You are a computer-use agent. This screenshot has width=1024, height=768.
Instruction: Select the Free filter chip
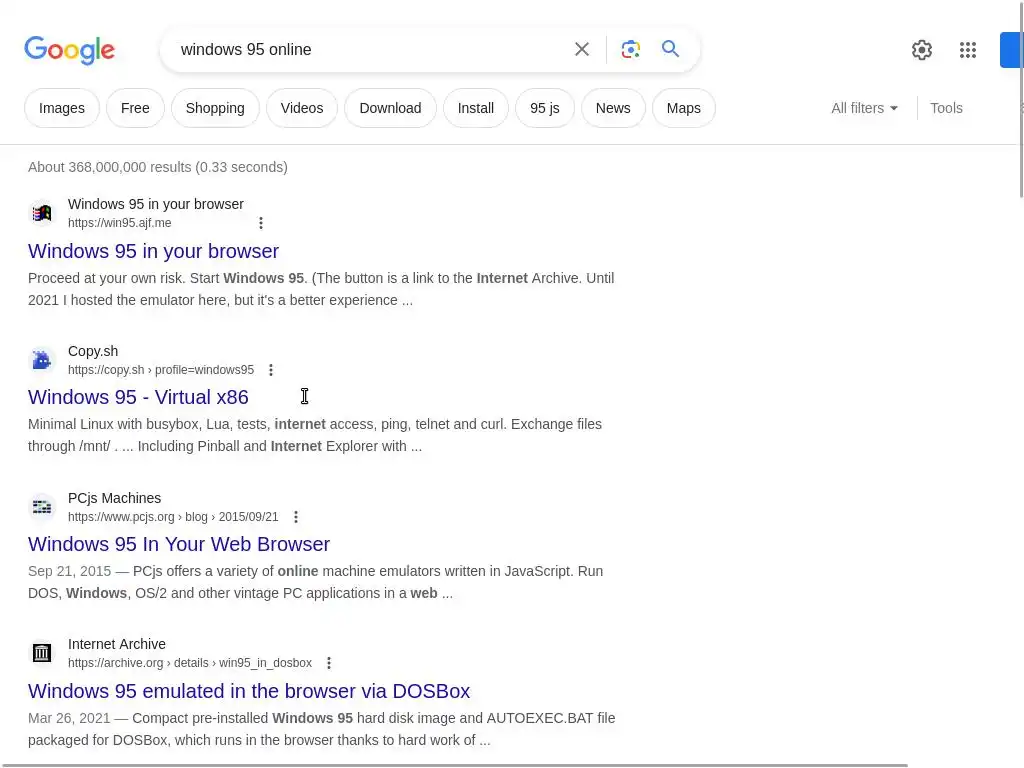pyautogui.click(x=135, y=108)
